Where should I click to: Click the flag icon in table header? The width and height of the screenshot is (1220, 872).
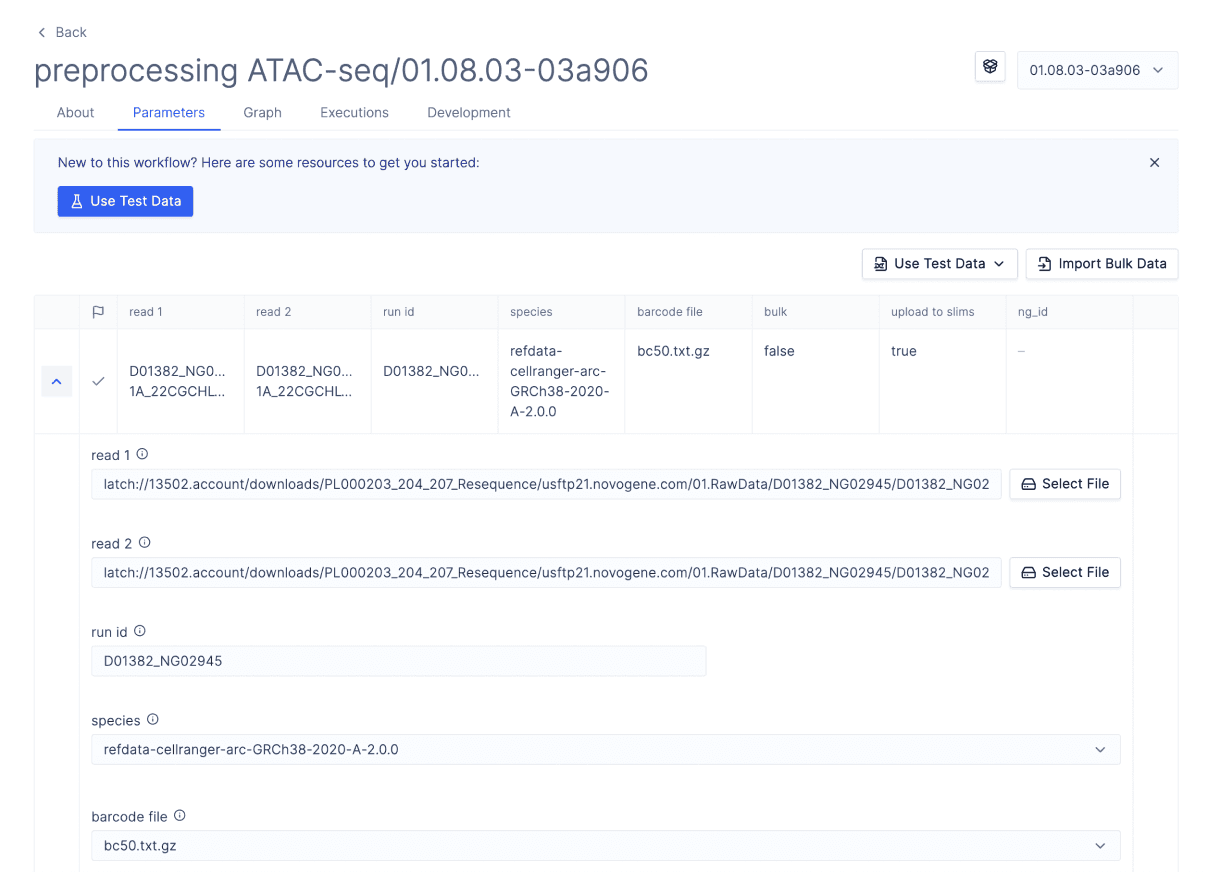click(98, 312)
